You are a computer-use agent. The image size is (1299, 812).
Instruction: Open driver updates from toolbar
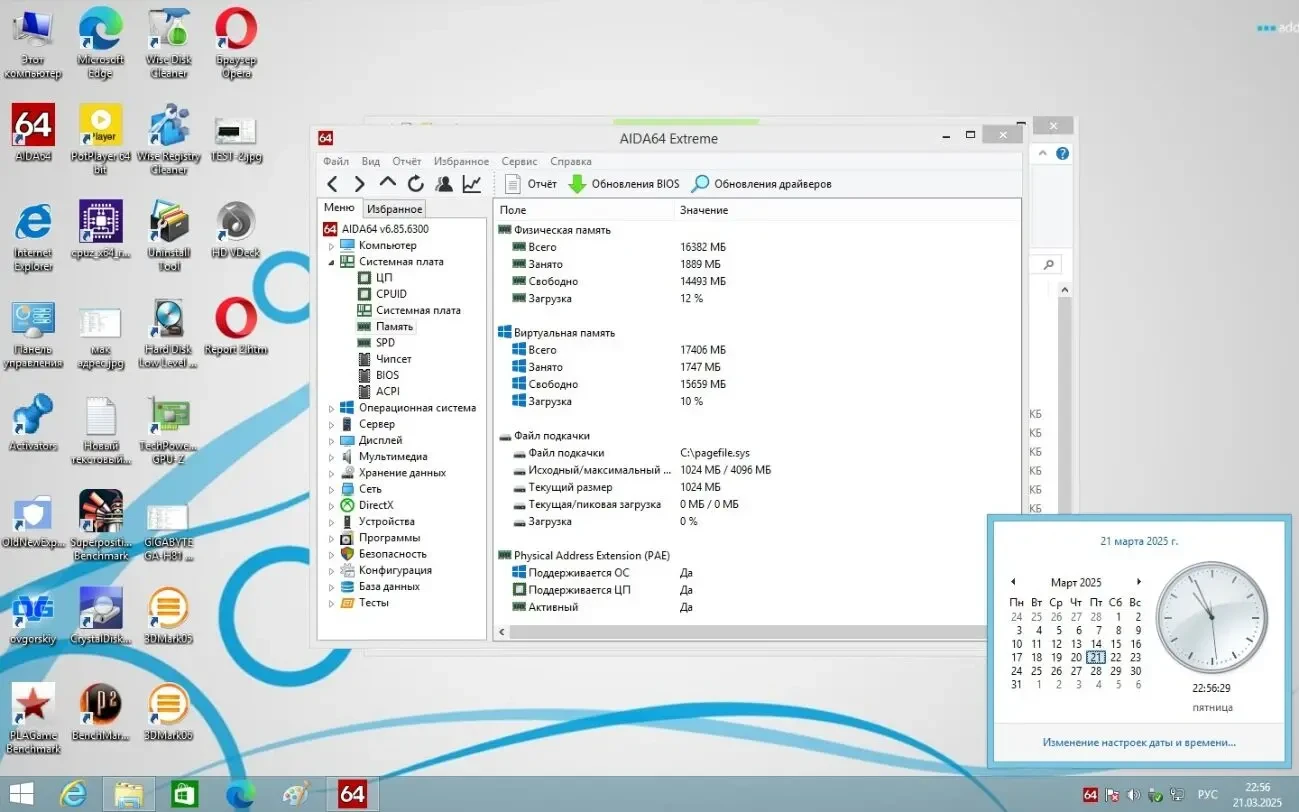point(761,184)
